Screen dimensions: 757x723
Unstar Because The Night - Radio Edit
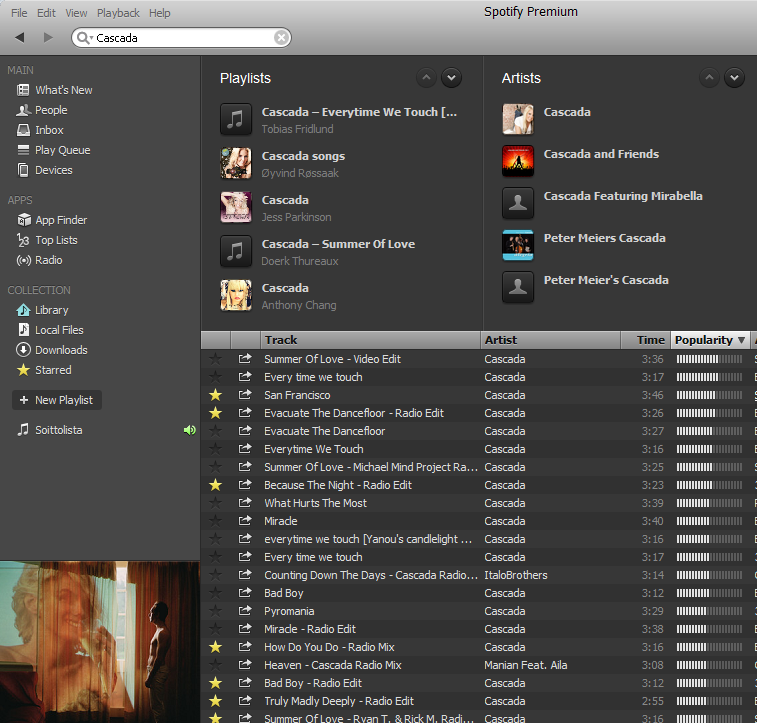[x=215, y=485]
